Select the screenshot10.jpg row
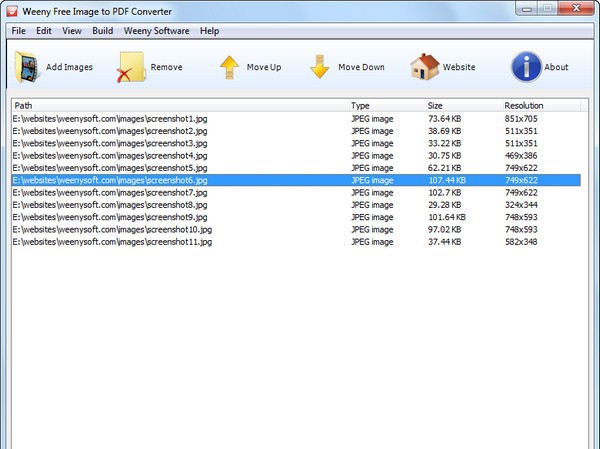Screen dimensions: 600x449 click(296, 229)
